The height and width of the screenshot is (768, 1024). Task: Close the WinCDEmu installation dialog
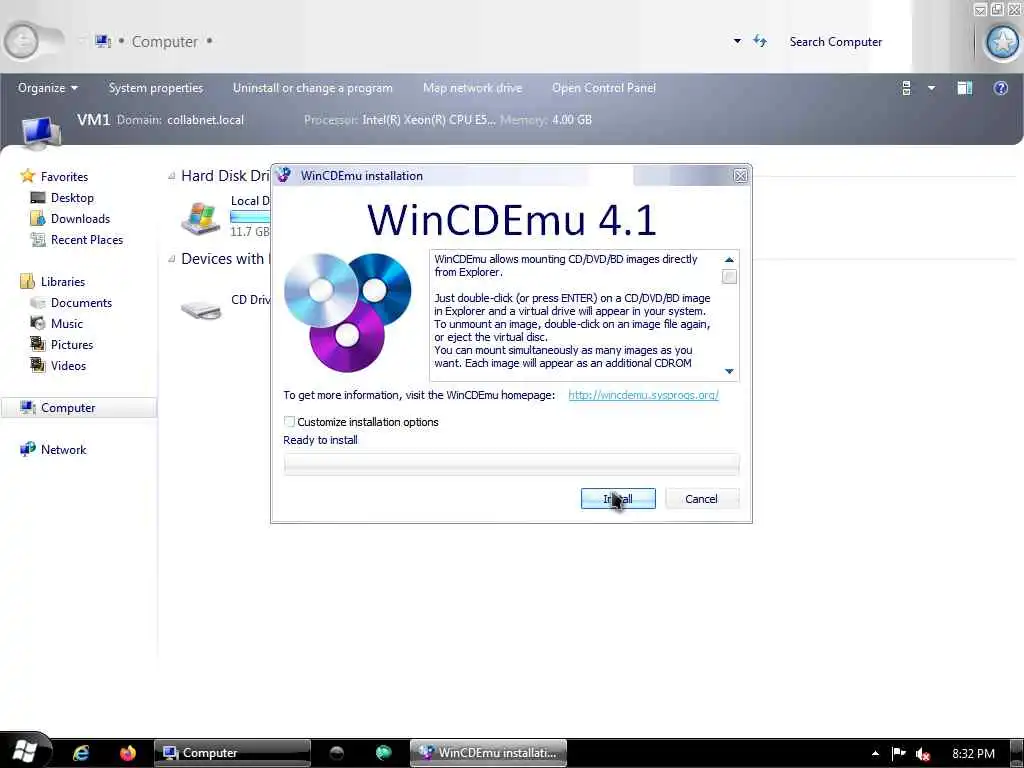[740, 176]
